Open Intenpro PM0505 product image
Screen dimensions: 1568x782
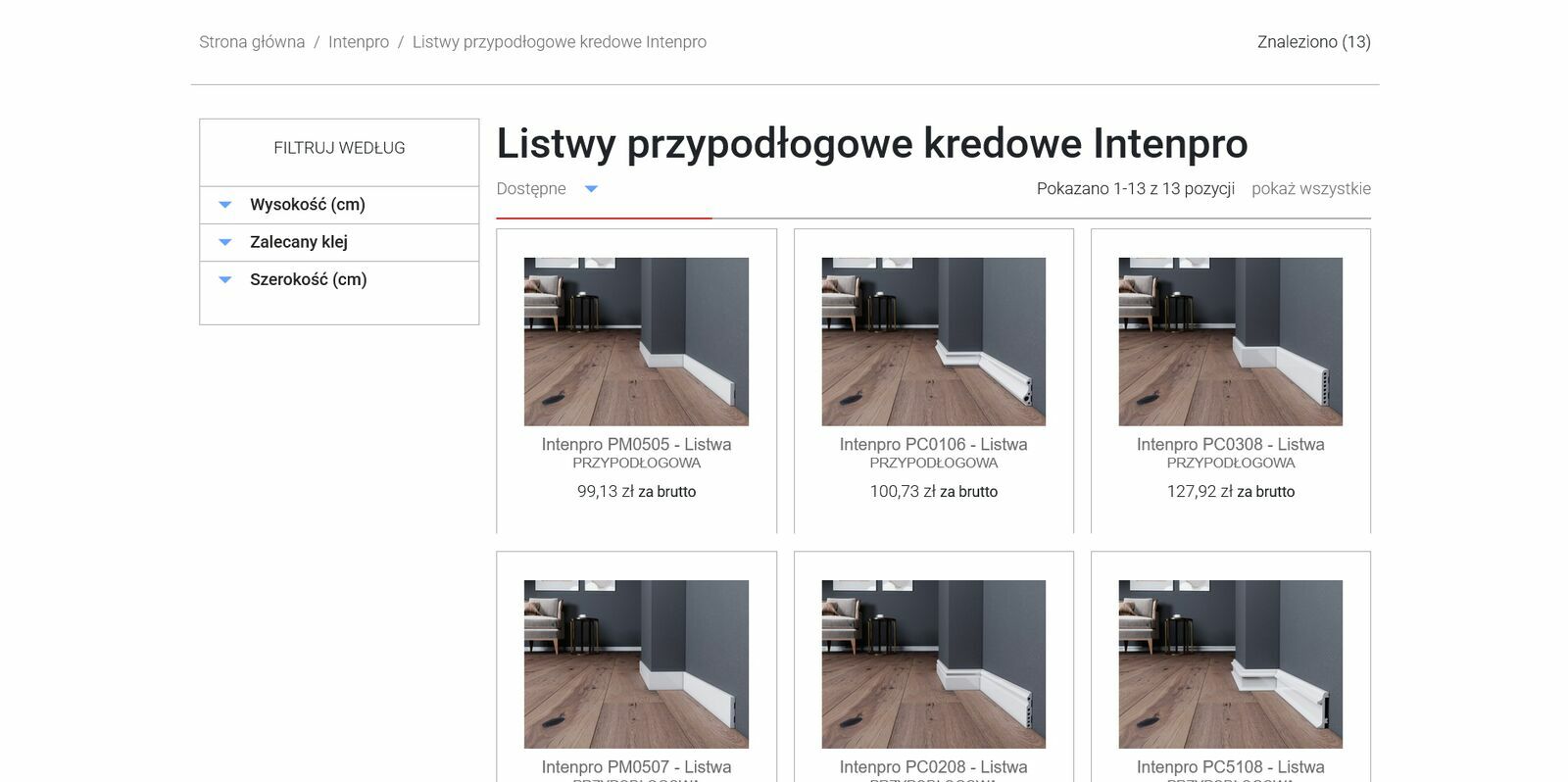point(636,342)
